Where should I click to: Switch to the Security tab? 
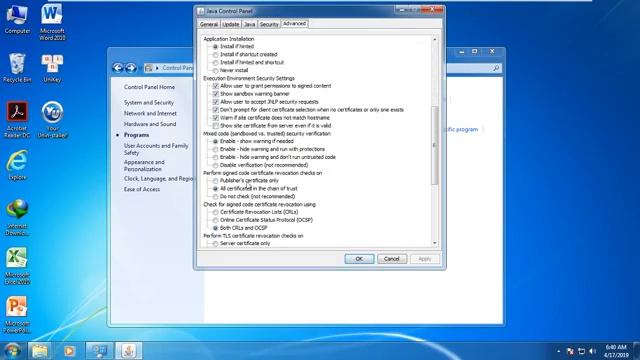[x=269, y=24]
